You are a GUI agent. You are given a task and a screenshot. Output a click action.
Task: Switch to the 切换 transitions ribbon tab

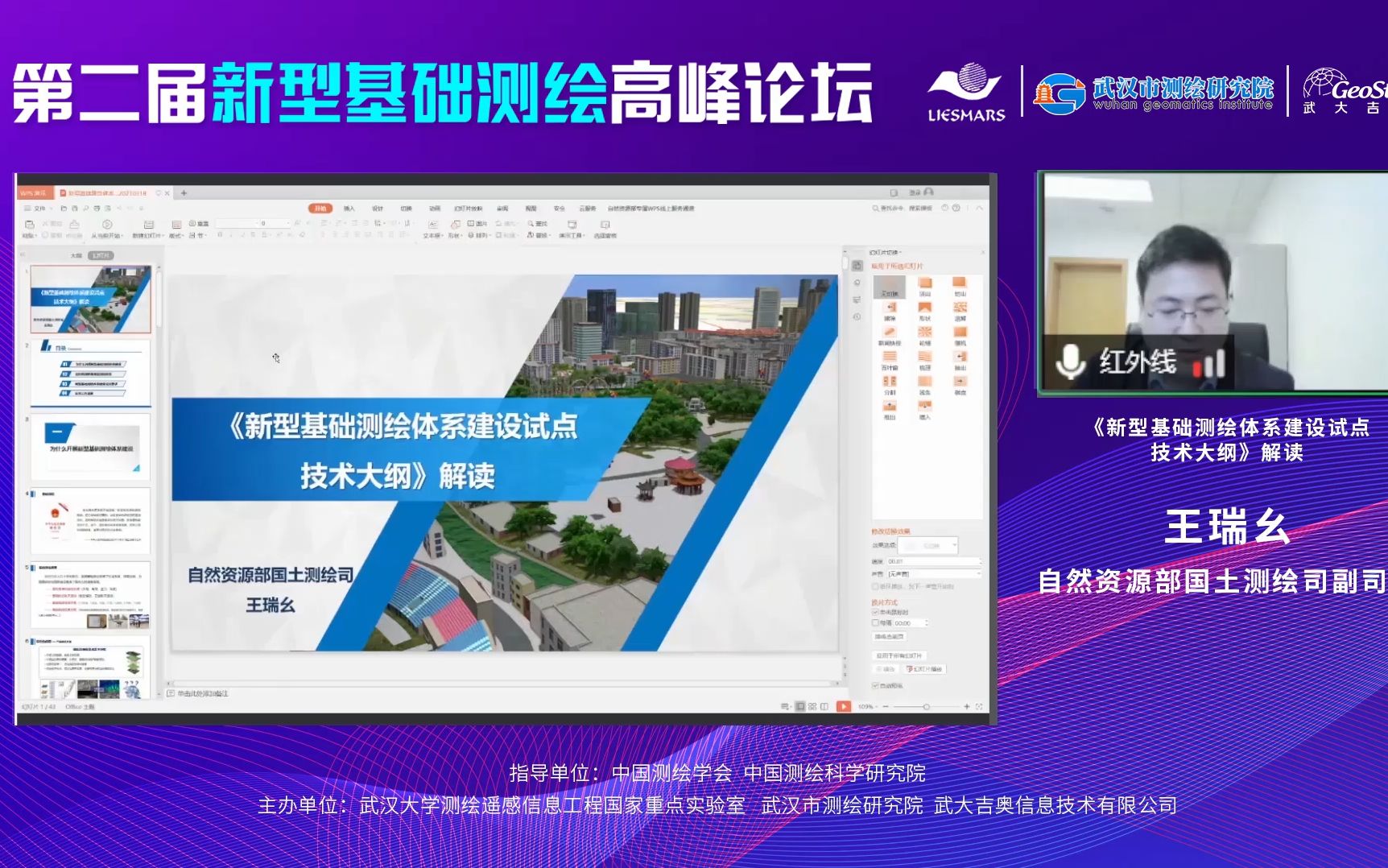point(406,209)
